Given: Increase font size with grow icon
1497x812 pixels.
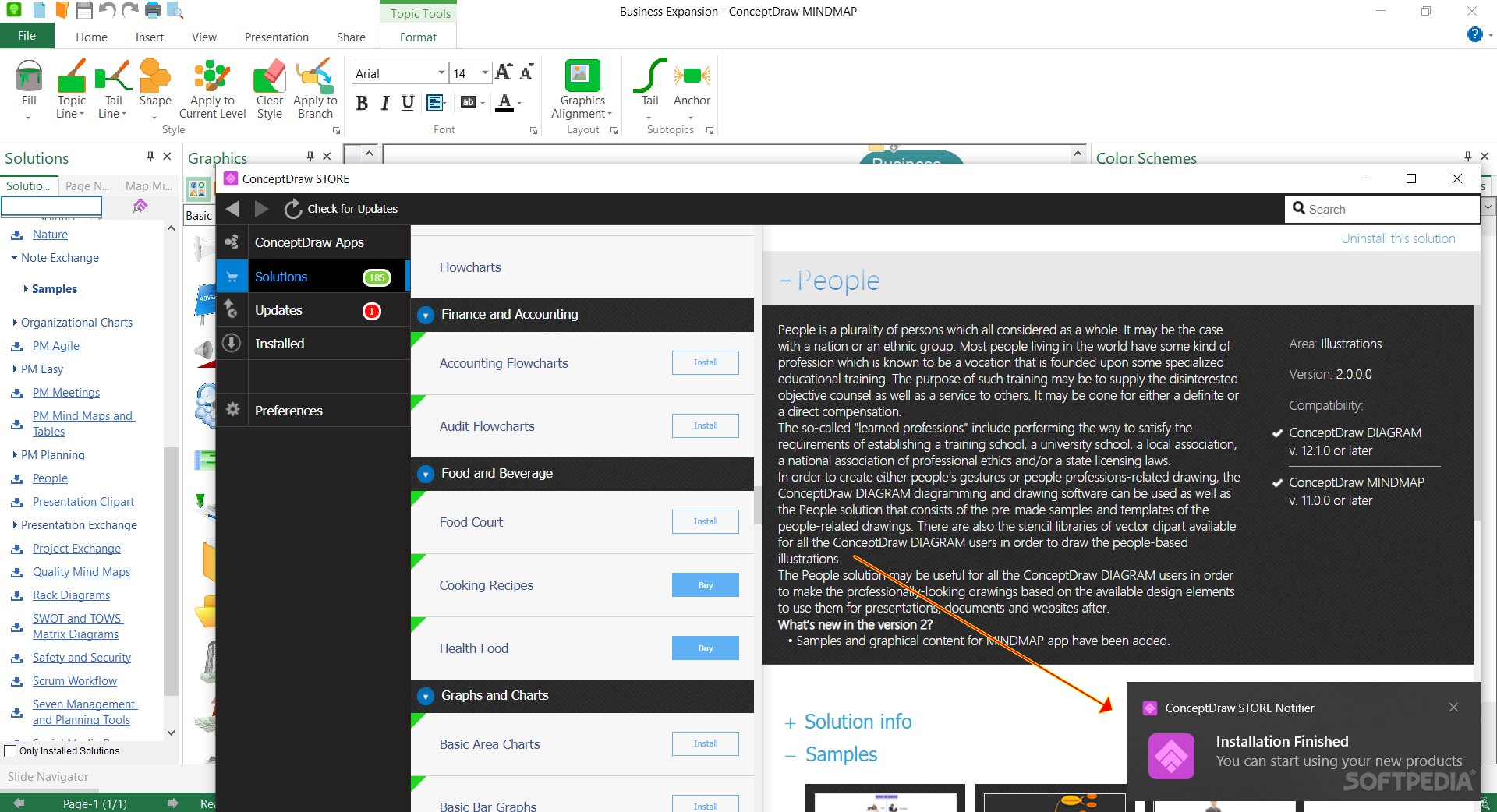Looking at the screenshot, I should 504,72.
